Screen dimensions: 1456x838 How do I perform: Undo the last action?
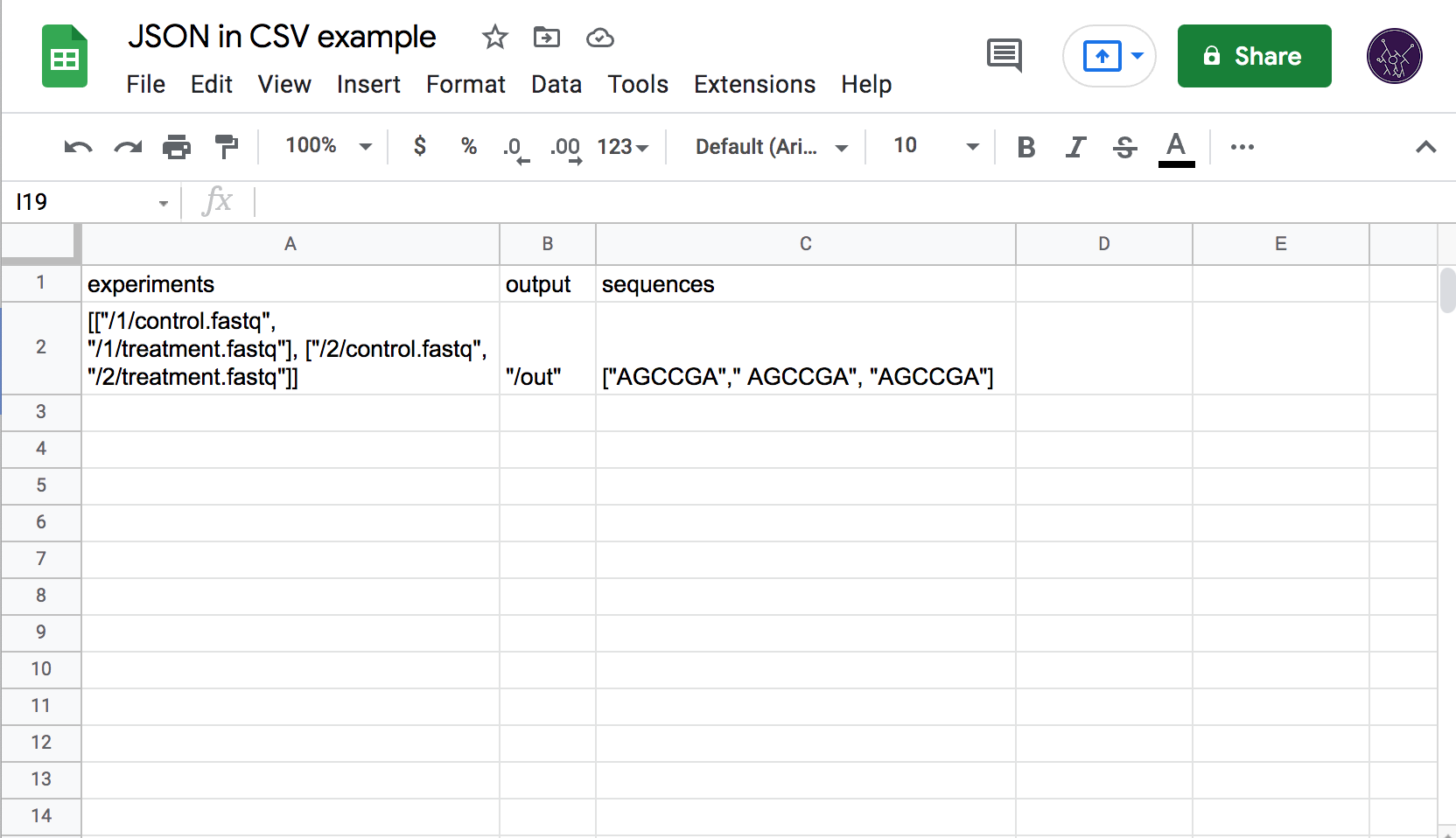[x=77, y=146]
